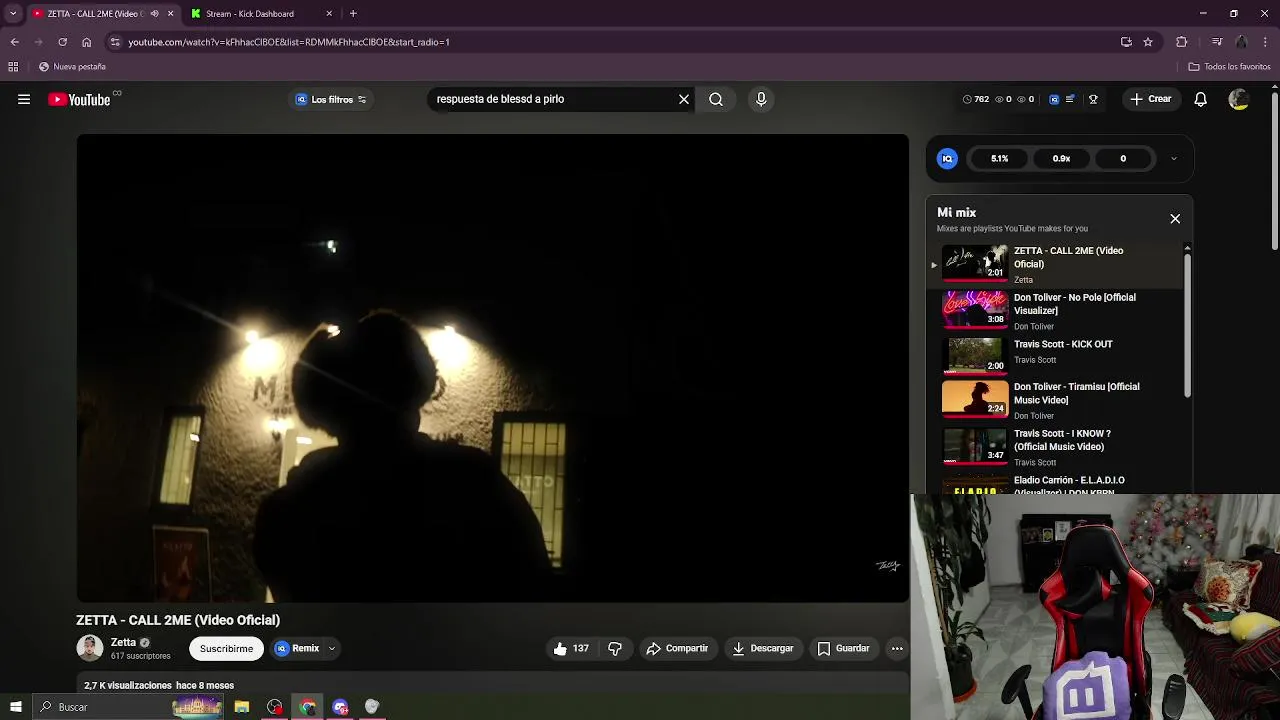Run search with the magnifier button
The width and height of the screenshot is (1280, 720).
point(716,99)
